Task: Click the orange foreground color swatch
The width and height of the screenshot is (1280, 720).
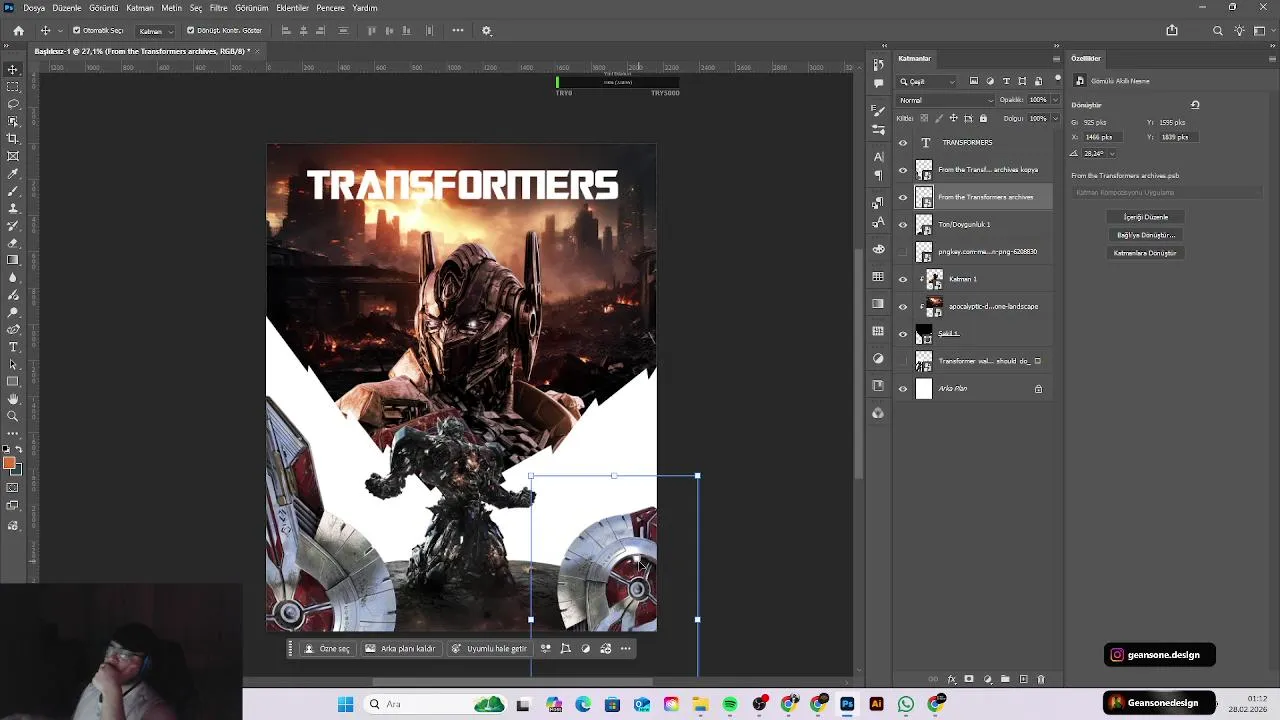Action: [x=9, y=462]
